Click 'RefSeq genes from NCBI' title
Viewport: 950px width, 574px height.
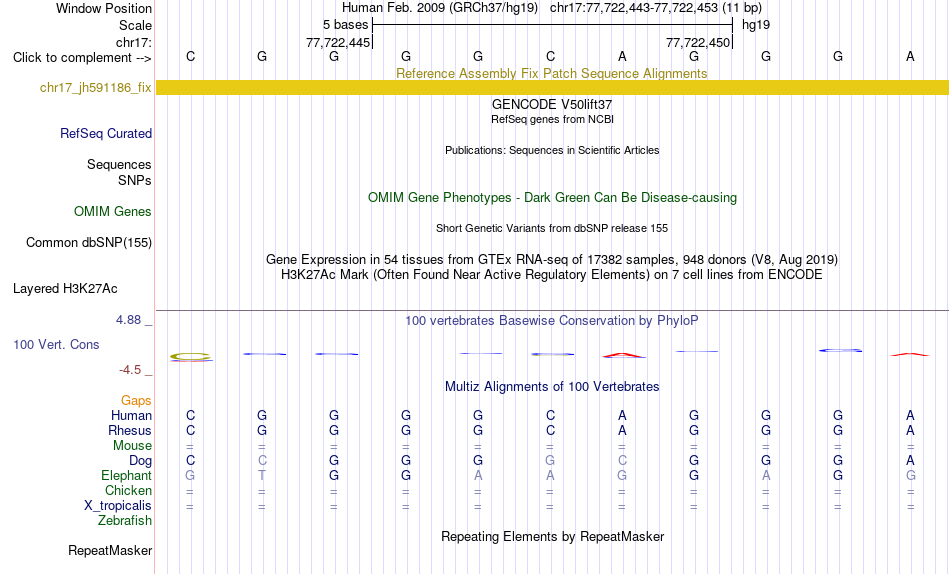[552, 119]
